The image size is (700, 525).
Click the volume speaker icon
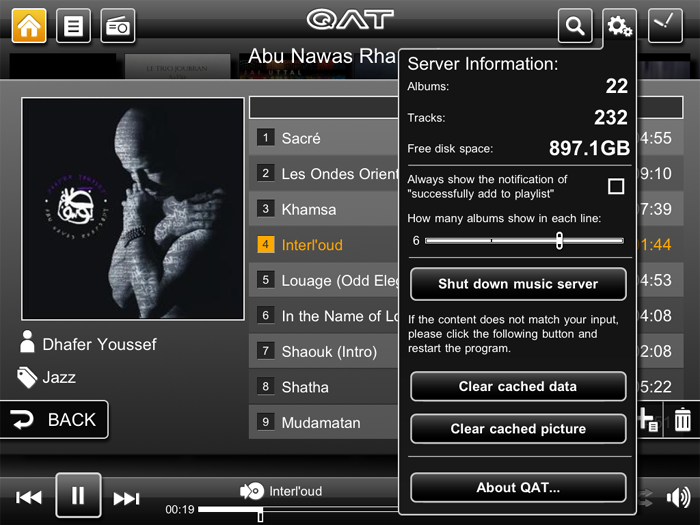679,497
